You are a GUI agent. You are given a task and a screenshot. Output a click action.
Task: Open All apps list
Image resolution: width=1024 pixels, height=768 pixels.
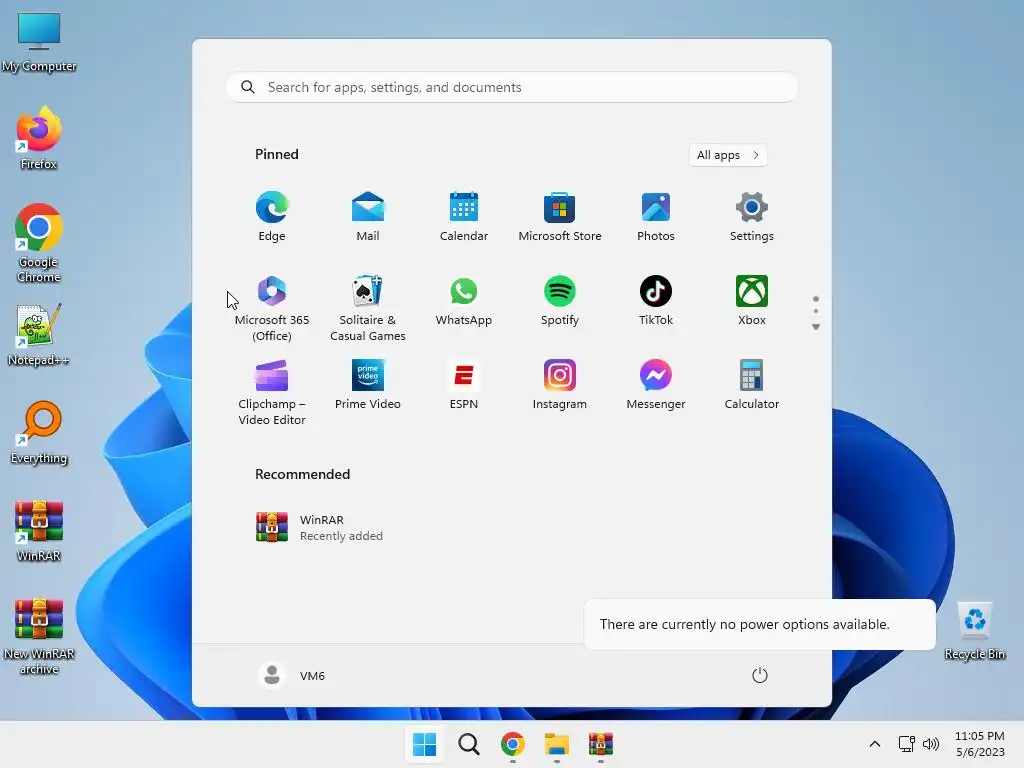[x=728, y=155]
